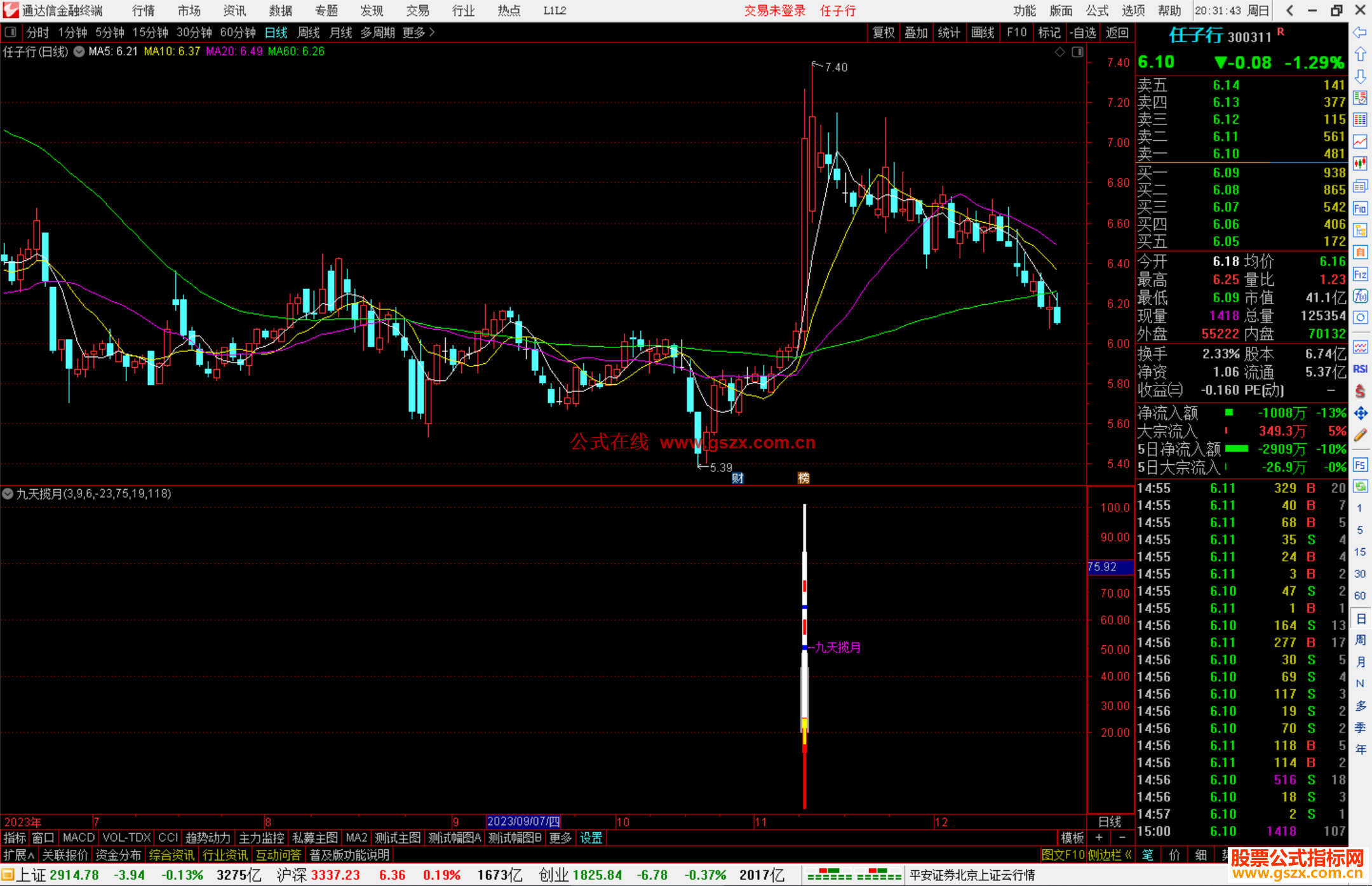
Task: Click the four-way move arrows icon
Action: click(1360, 413)
